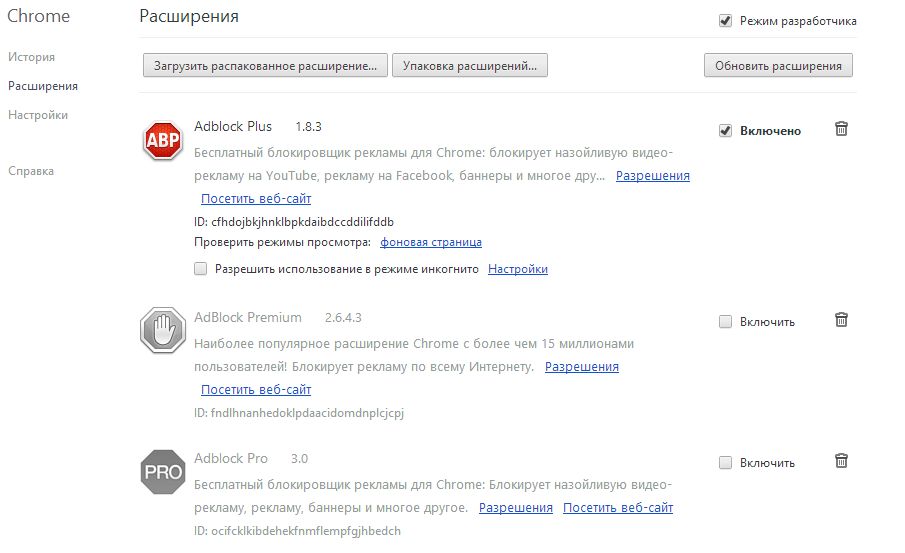The width and height of the screenshot is (905, 553).
Task: Uncheck Включено for Adblock Plus
Action: tap(725, 130)
